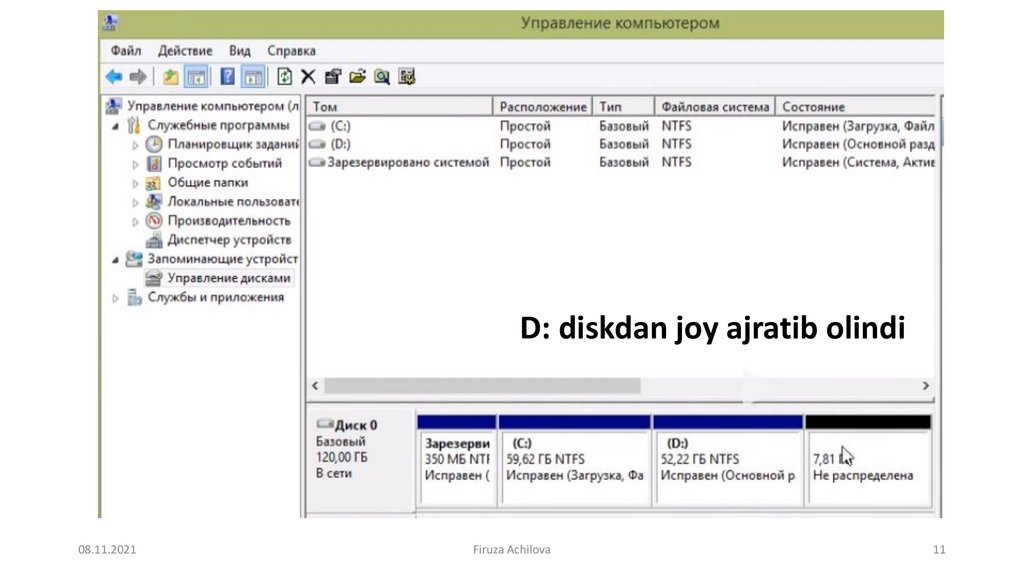
Task: Click Исправен (Основной разд status of D: row
Action: point(858,144)
